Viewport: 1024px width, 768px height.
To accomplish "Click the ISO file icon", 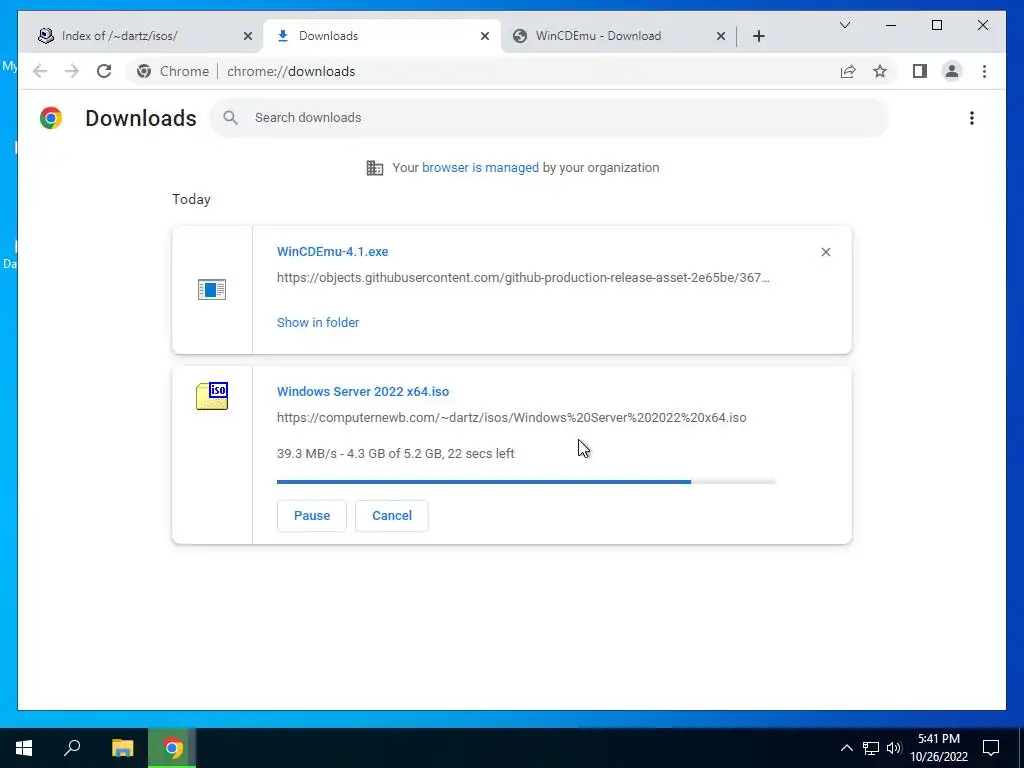I will click(212, 396).
